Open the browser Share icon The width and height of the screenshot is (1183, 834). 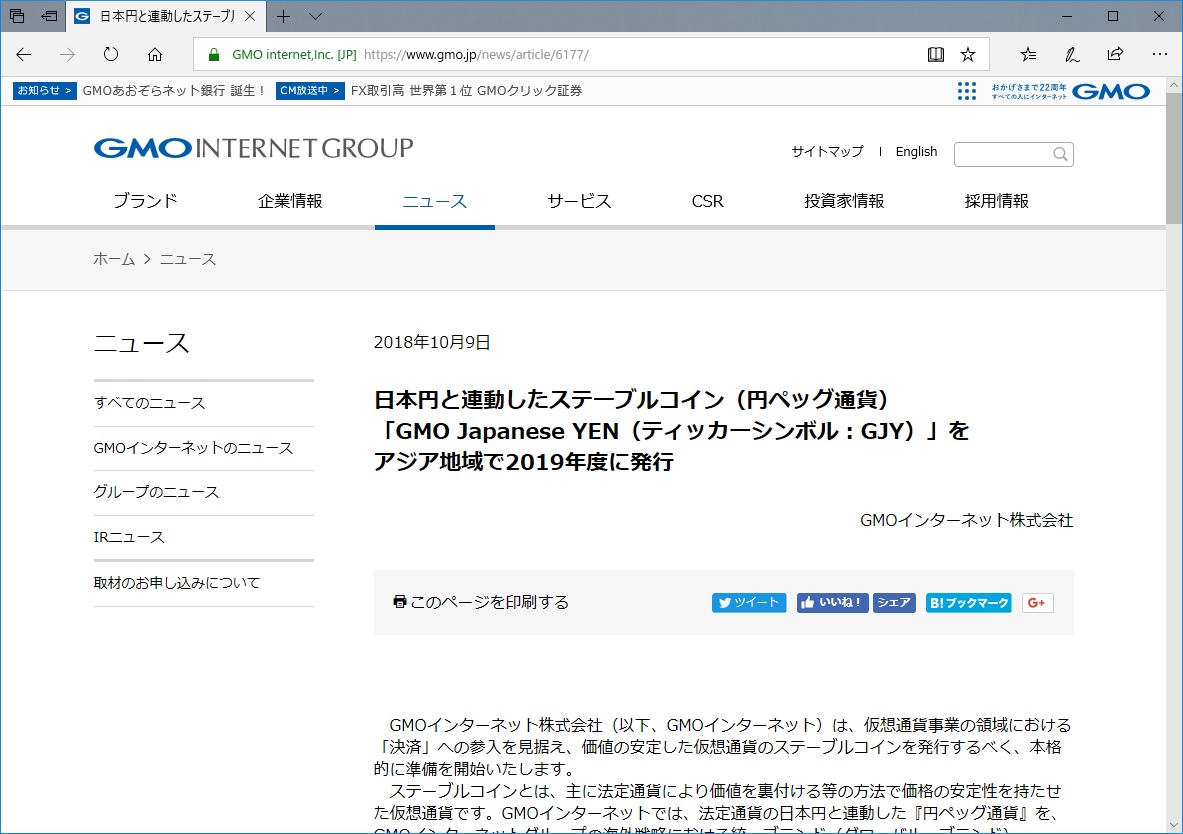tap(1115, 55)
